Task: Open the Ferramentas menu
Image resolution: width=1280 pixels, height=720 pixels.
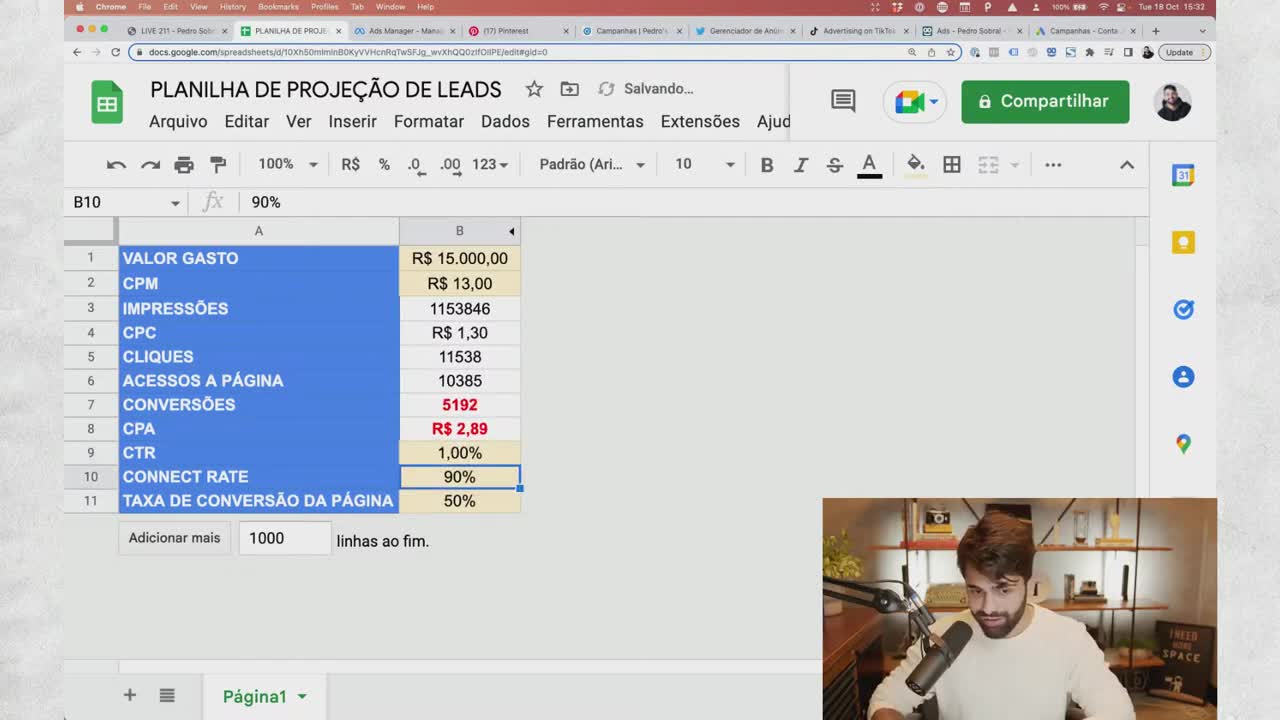Action: point(595,122)
